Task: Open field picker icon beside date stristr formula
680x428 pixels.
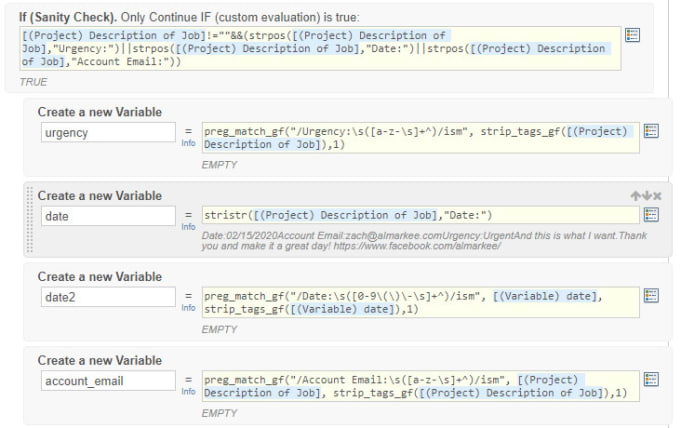Action: [x=651, y=215]
